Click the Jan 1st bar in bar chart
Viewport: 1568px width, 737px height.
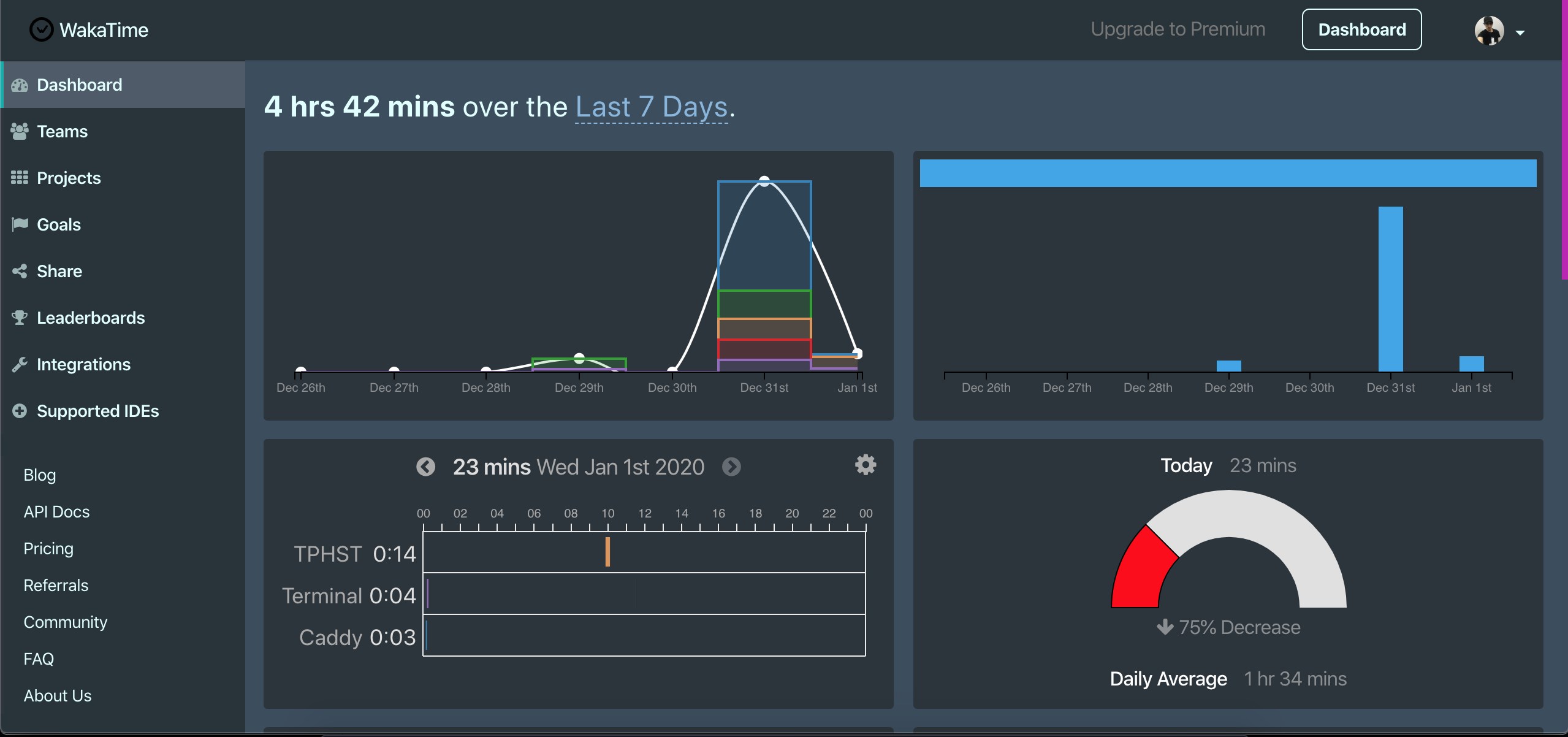1471,364
